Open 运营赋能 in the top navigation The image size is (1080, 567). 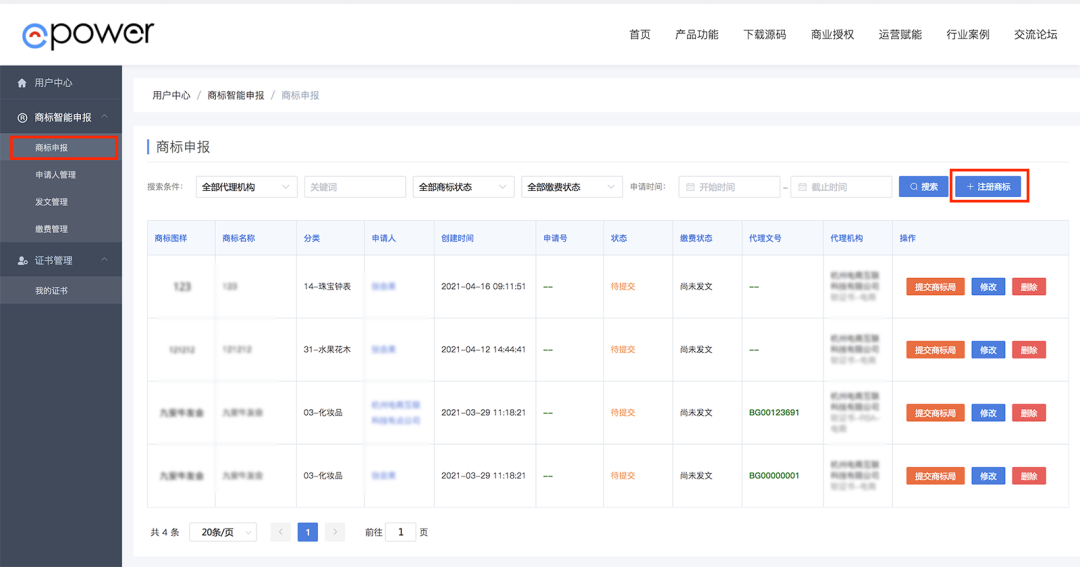tap(900, 34)
